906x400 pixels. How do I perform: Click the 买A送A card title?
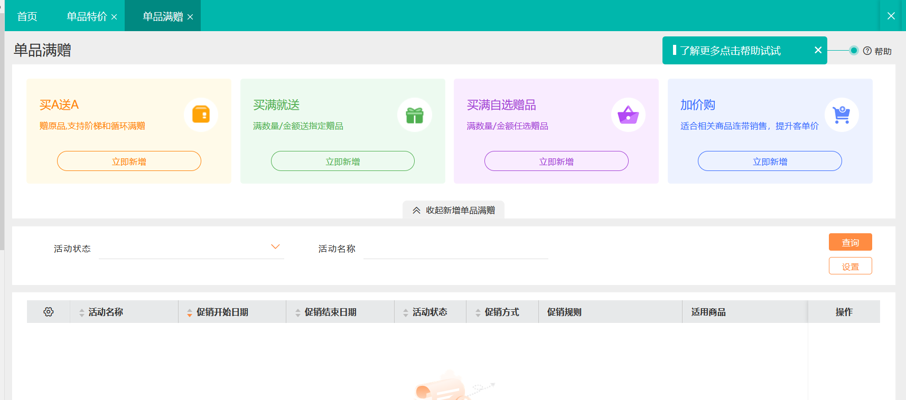pyautogui.click(x=59, y=105)
